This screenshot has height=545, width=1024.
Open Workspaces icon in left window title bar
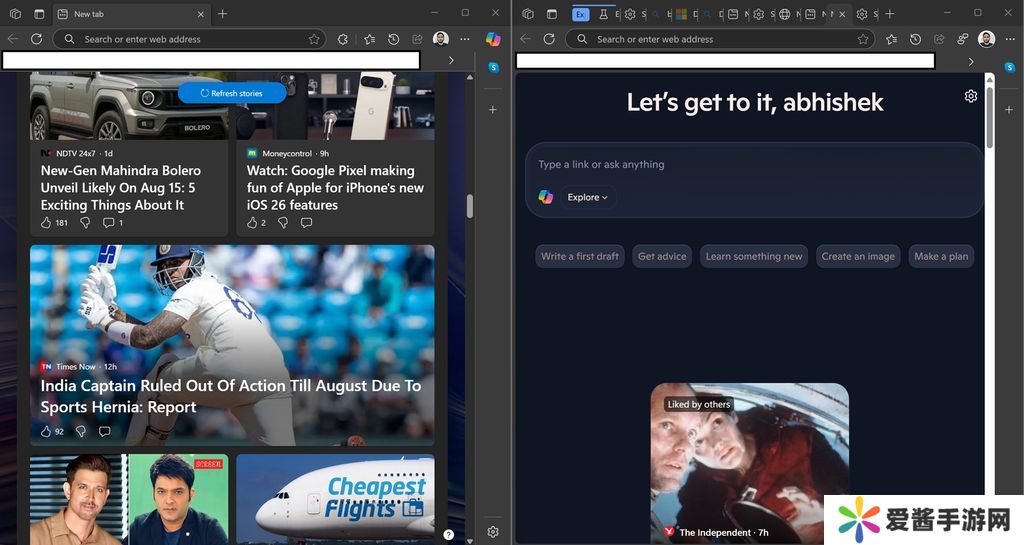pos(15,14)
